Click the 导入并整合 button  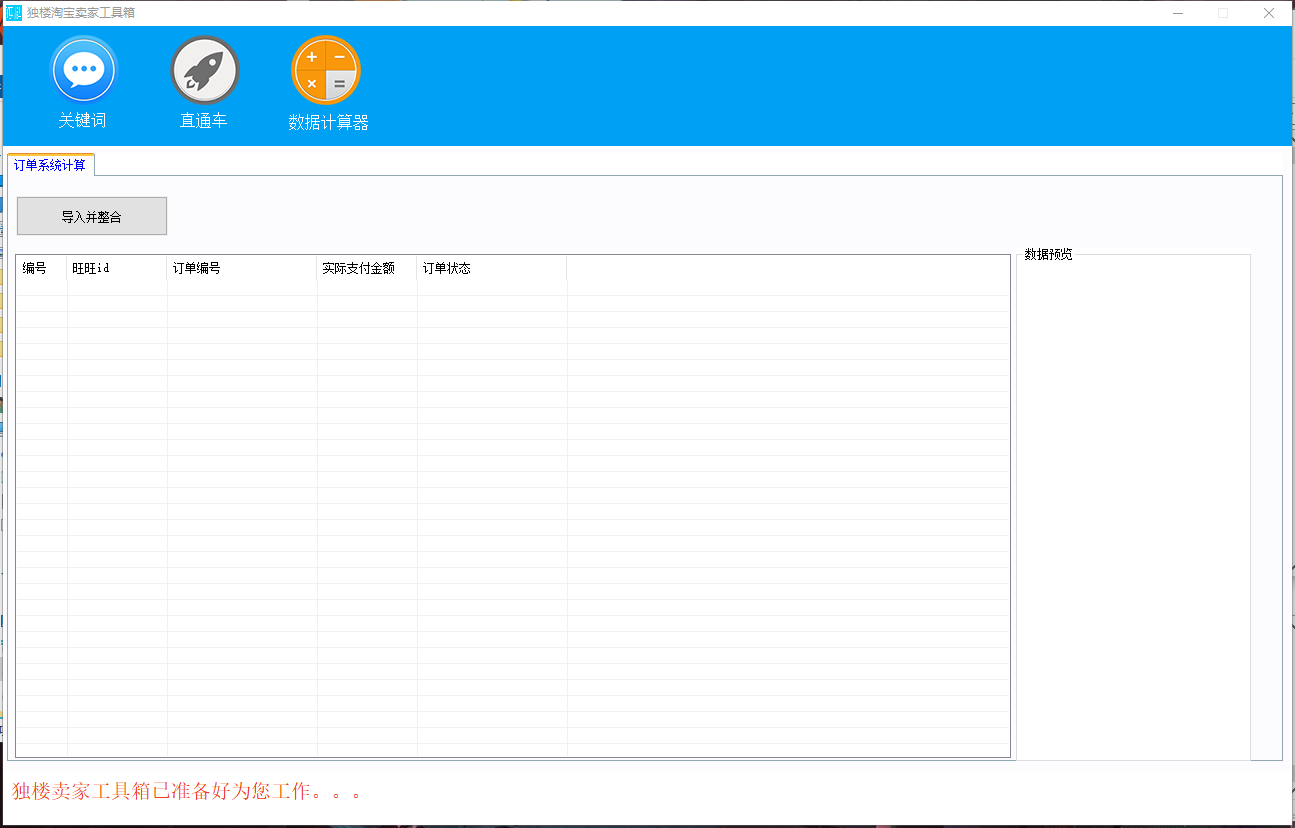(x=92, y=216)
